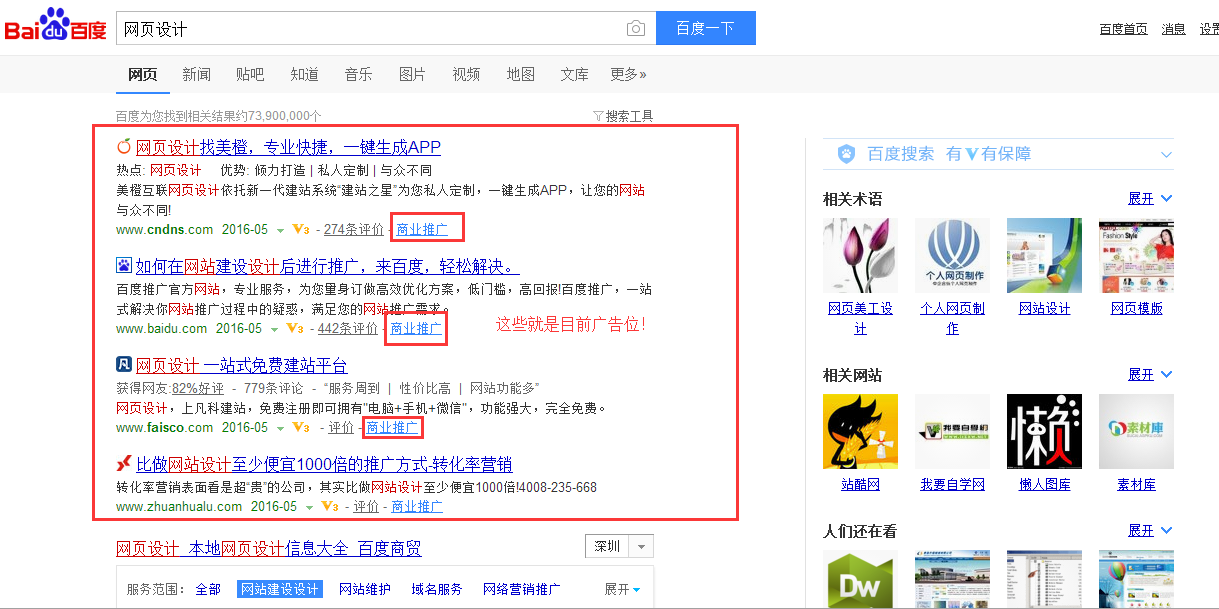The height and width of the screenshot is (609, 1219).
Task: Select 全部 service range filter
Action: (208, 589)
